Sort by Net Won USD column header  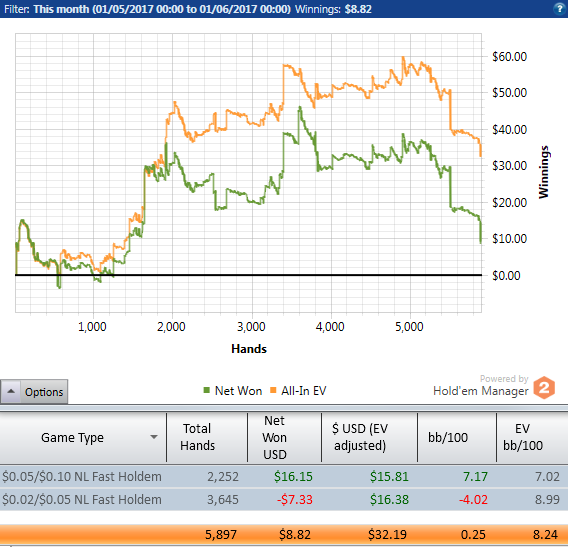pyautogui.click(x=275, y=437)
